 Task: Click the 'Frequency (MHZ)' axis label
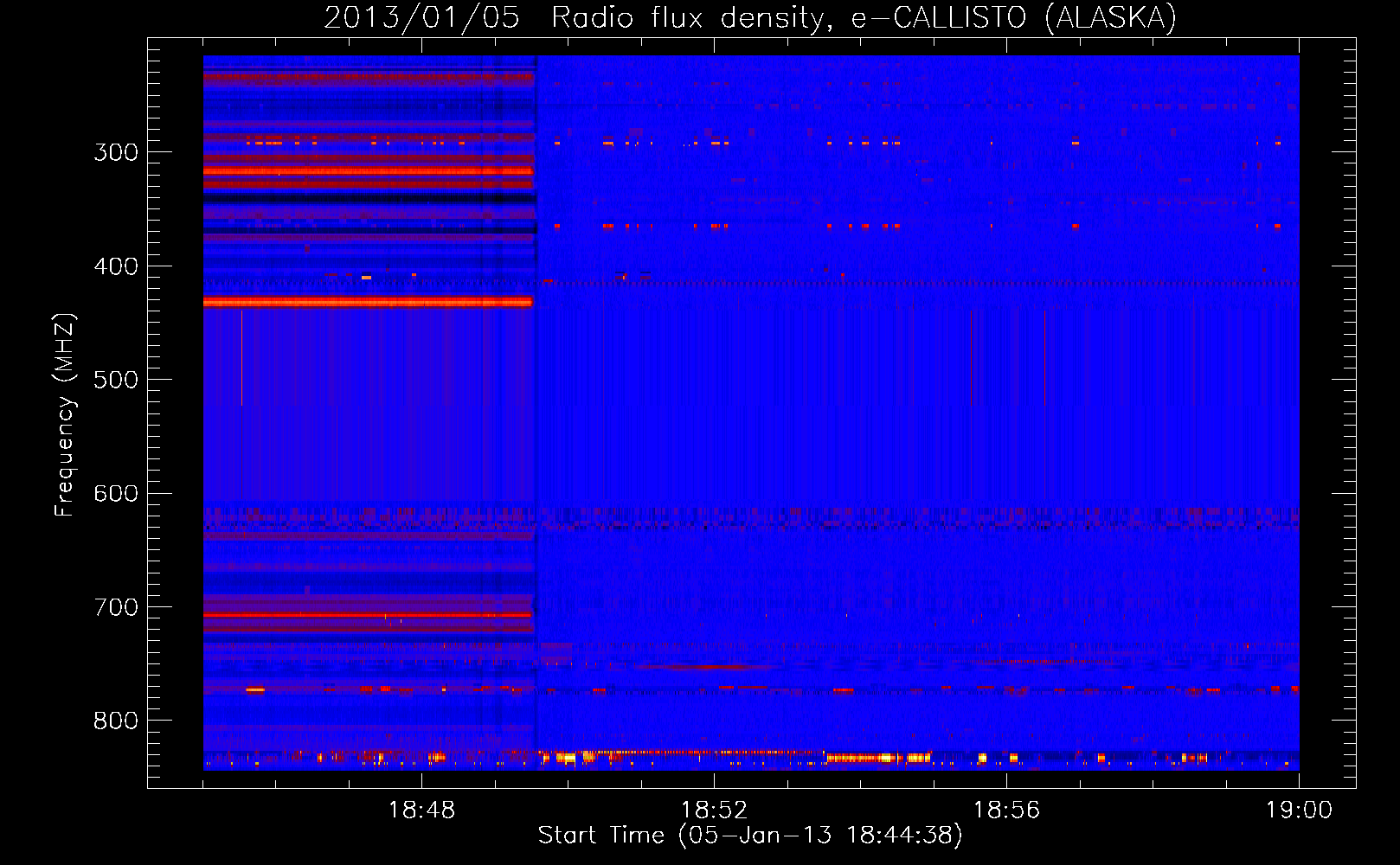coord(65,414)
